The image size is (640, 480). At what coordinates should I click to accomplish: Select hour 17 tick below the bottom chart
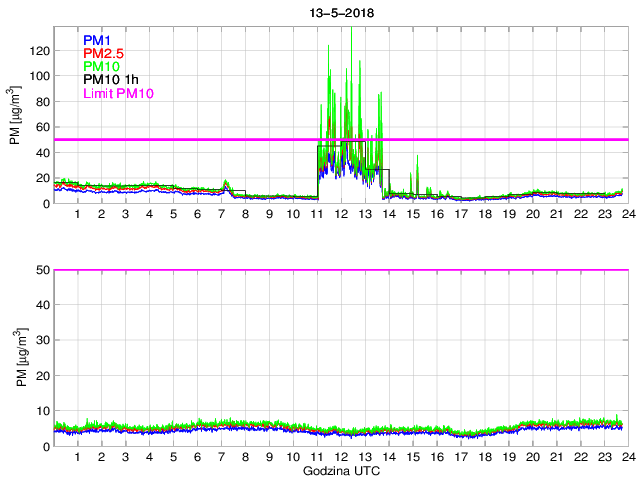[x=460, y=457]
